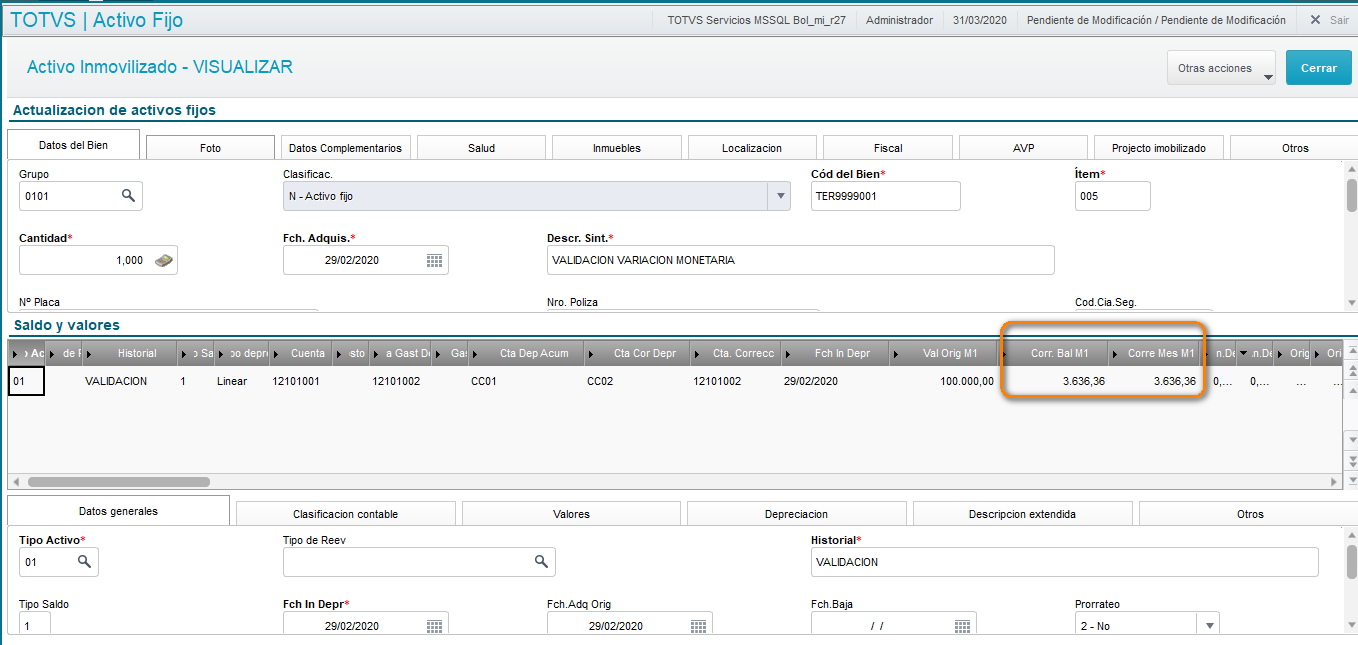This screenshot has width=1358, height=645.
Task: Select the Valores tab
Action: point(571,514)
